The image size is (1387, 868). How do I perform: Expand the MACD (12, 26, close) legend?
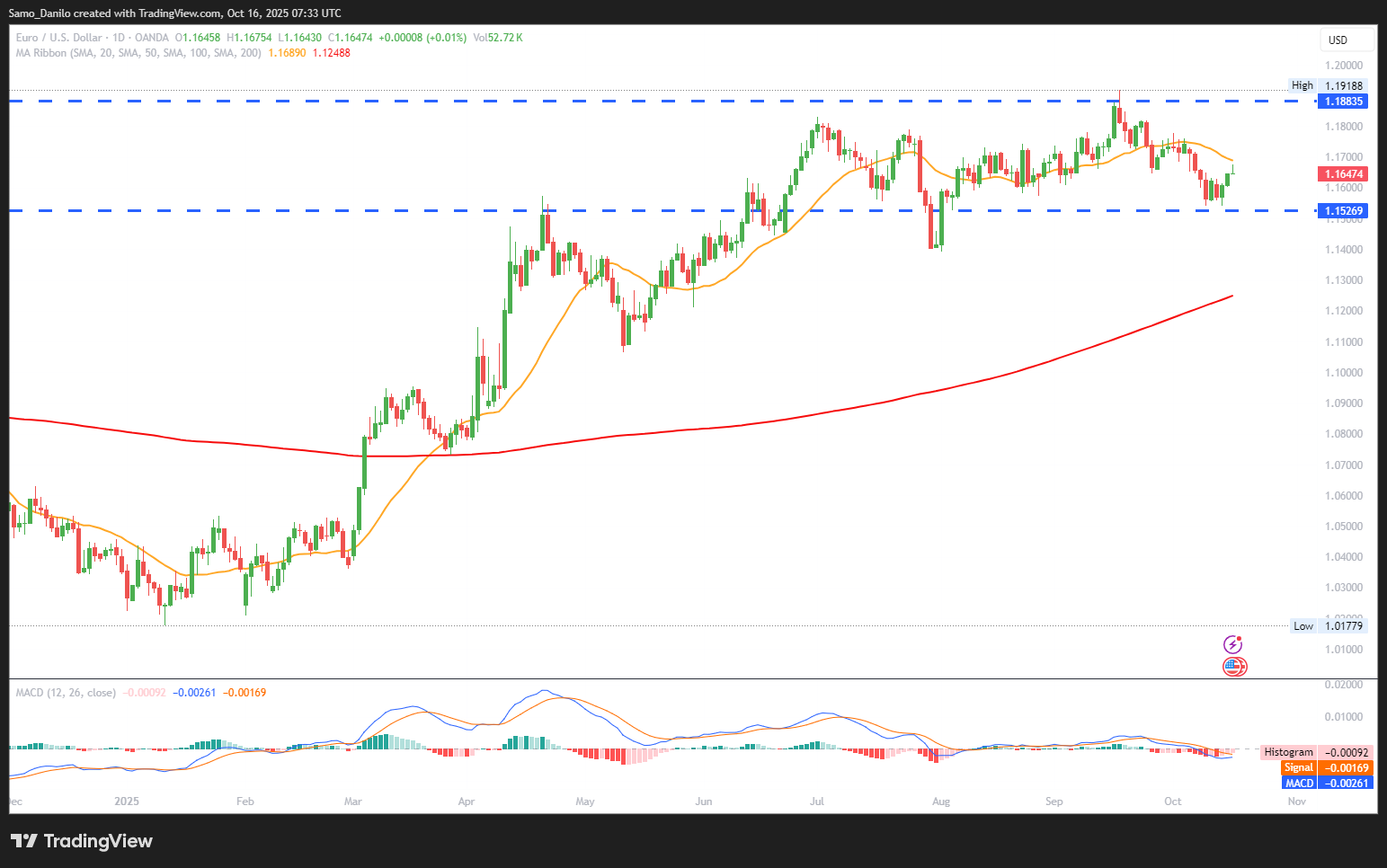66,693
